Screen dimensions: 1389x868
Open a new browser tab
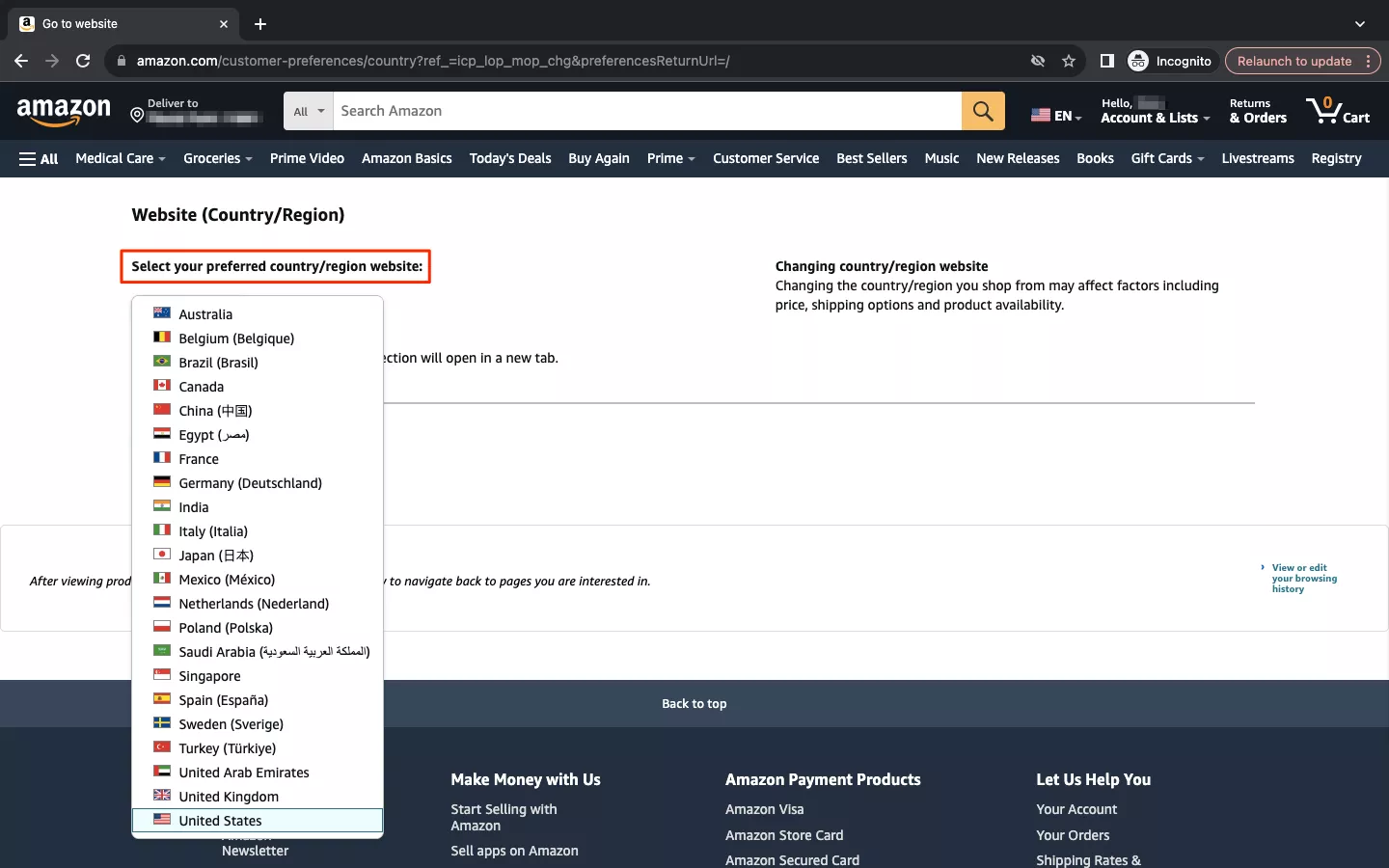click(260, 24)
